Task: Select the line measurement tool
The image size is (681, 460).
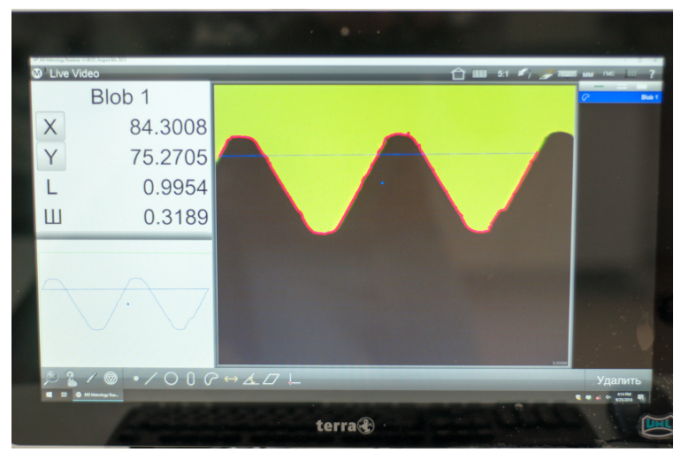Action: 152,379
